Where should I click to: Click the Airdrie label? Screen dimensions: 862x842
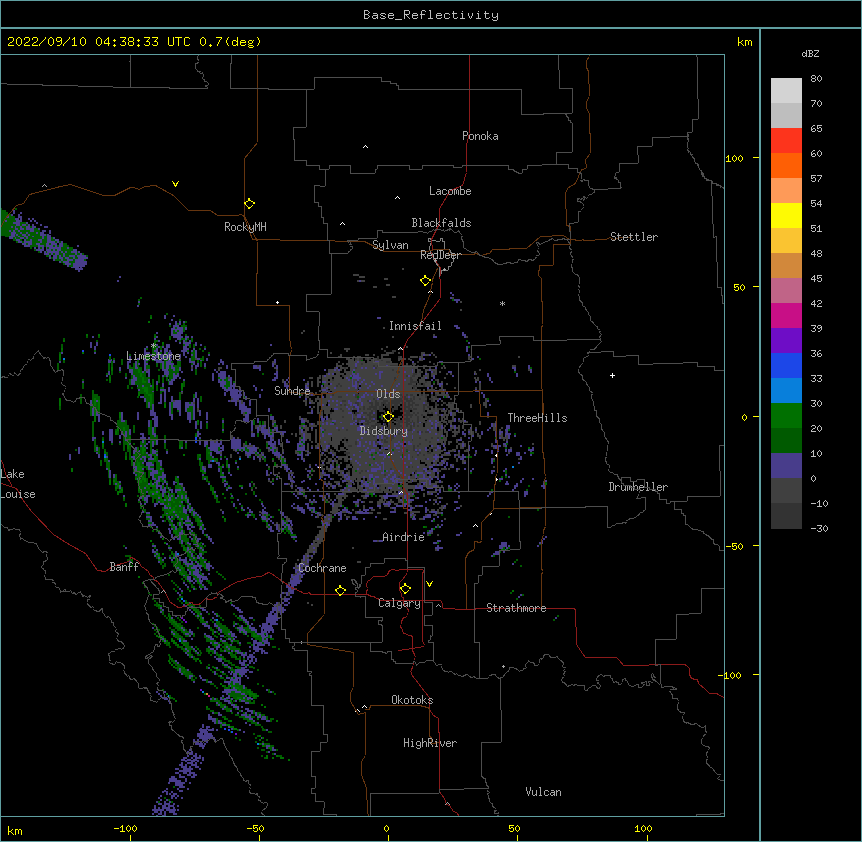coord(403,537)
